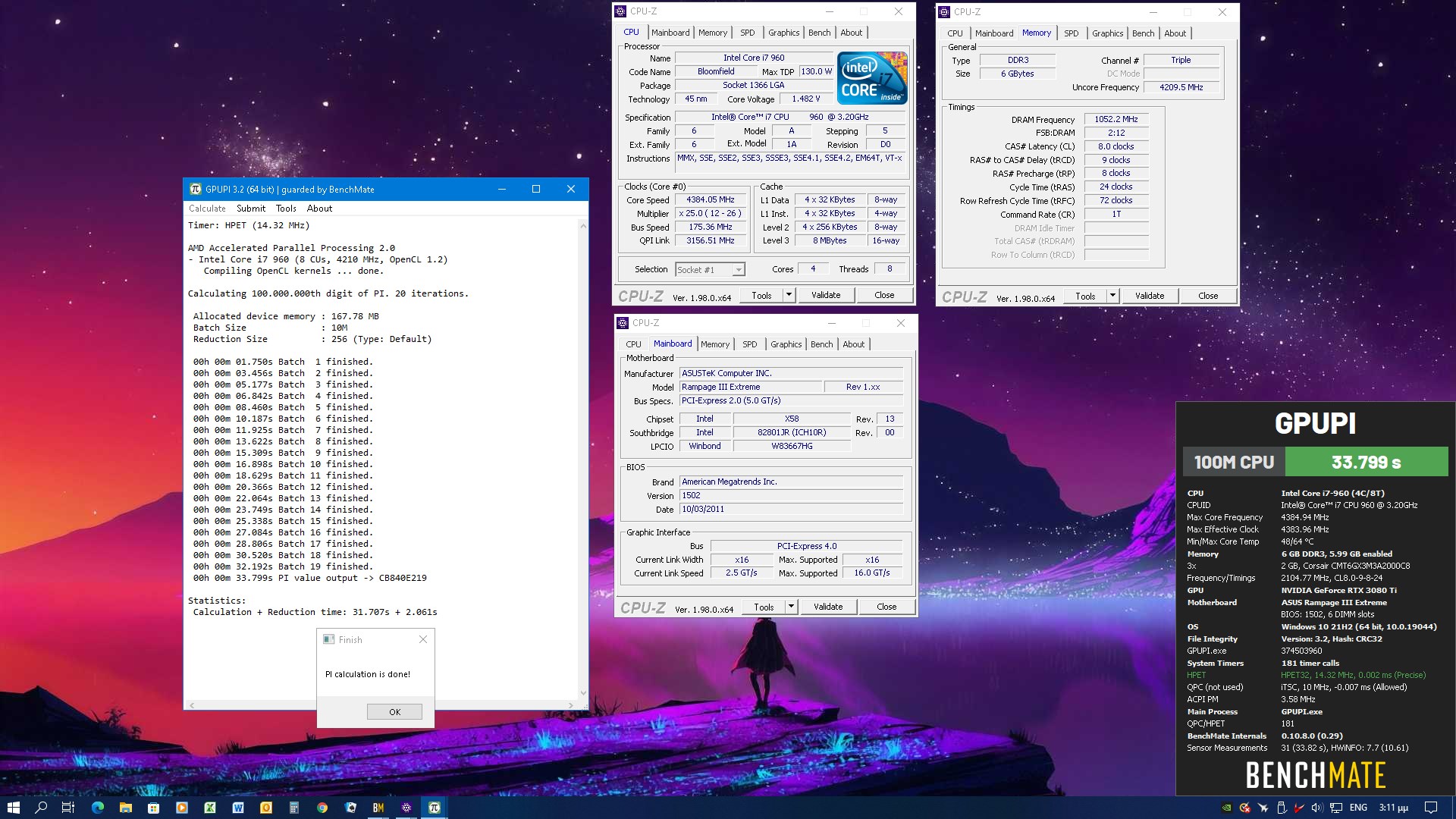Click OK in the Finish dialog
1456x819 pixels.
tap(394, 711)
